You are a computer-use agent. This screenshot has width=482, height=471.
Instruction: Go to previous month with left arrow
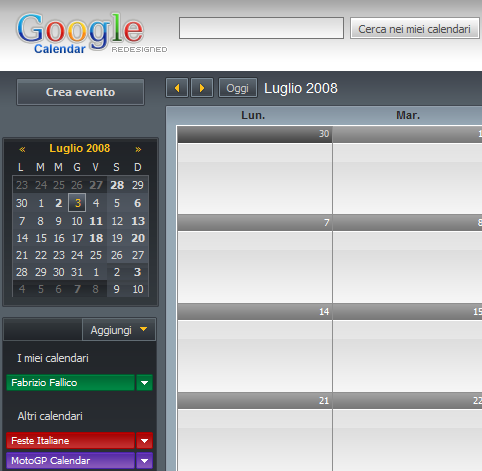177,88
